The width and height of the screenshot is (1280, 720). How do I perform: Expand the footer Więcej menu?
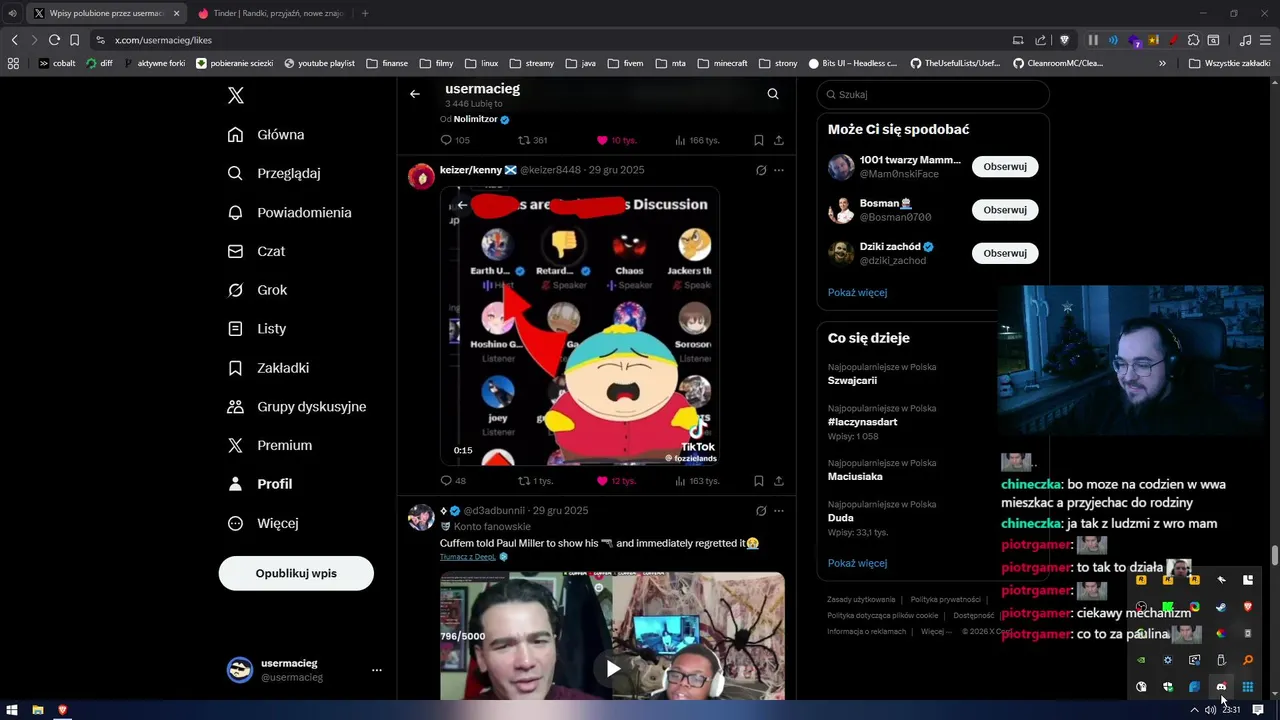coord(936,632)
